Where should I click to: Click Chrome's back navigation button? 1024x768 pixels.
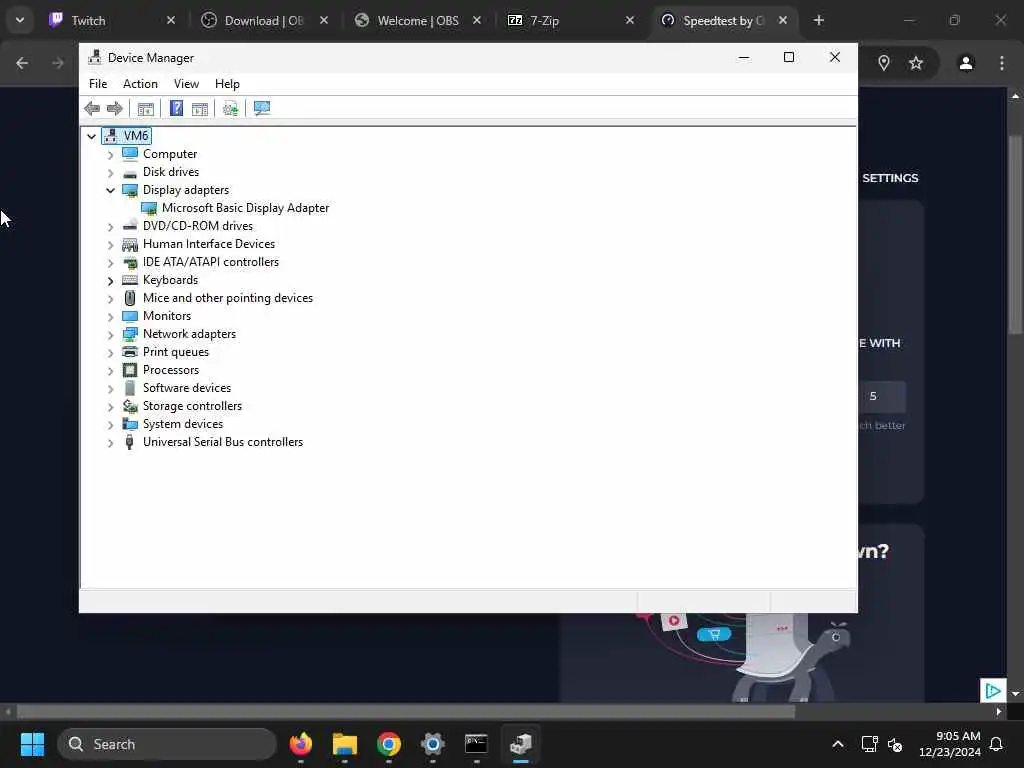click(x=22, y=63)
